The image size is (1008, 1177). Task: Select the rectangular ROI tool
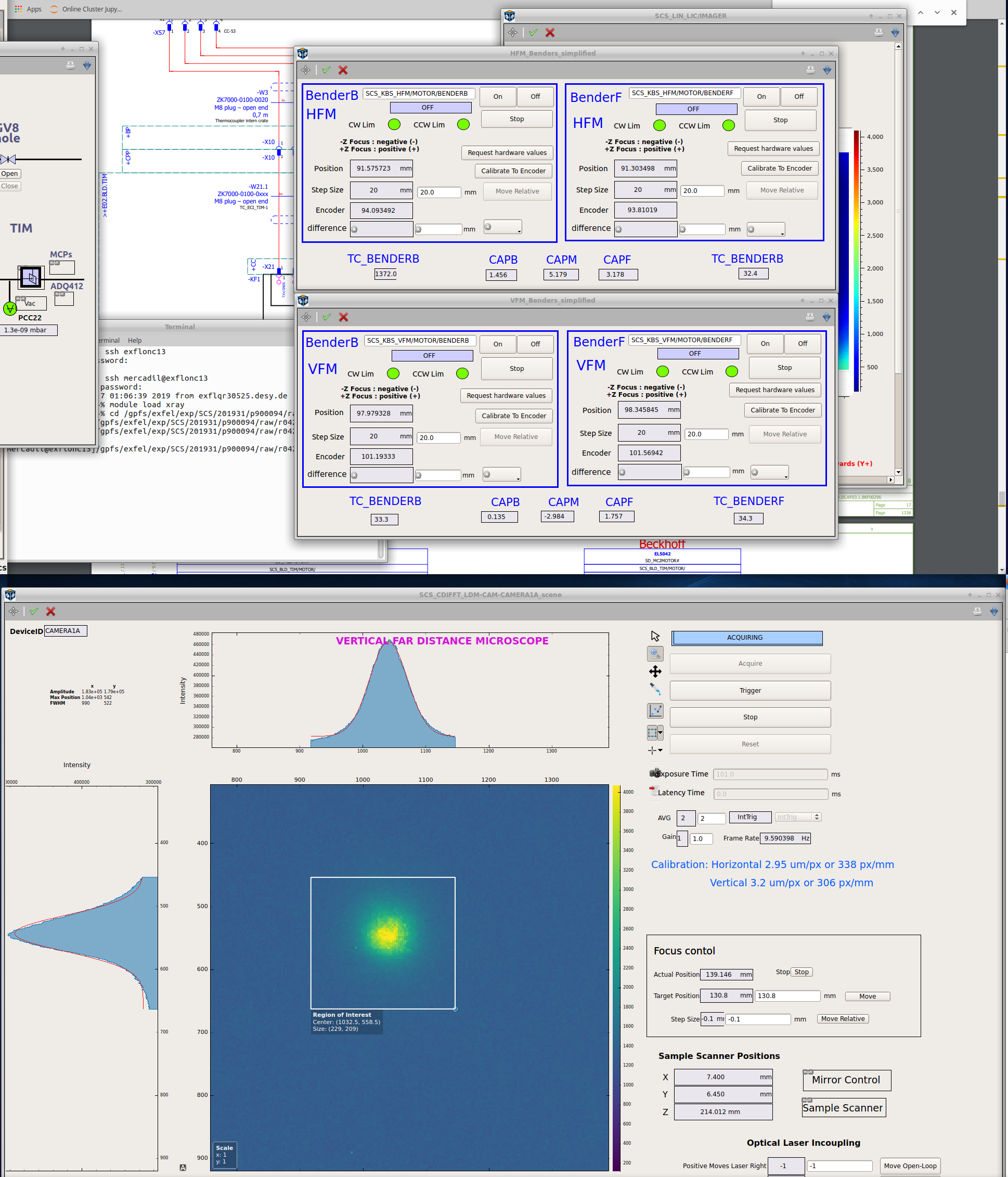(x=652, y=733)
